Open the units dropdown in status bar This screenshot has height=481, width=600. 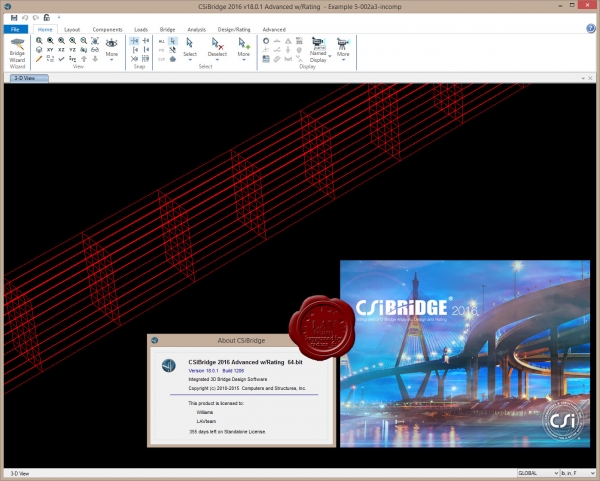(x=577, y=473)
